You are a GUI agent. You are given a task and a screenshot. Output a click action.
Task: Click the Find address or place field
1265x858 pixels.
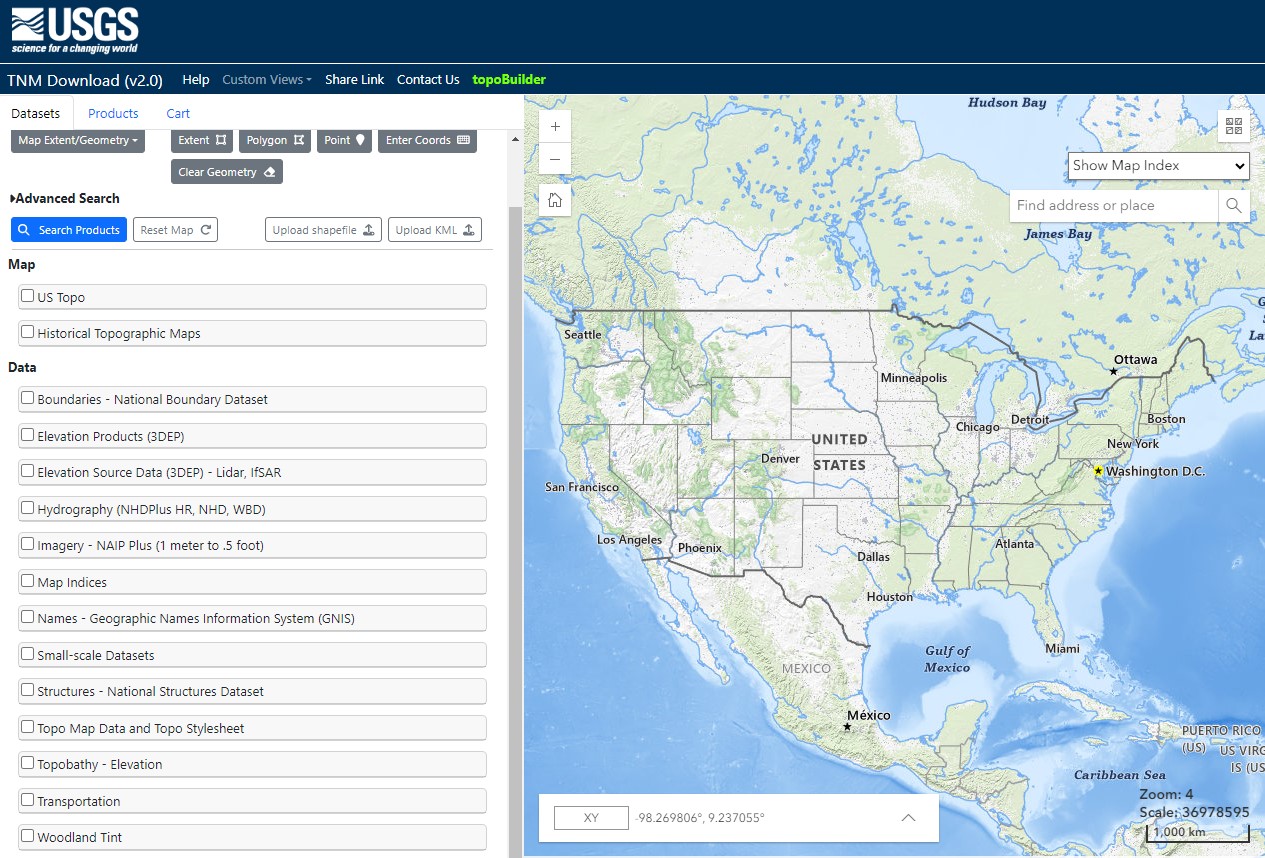[x=1114, y=205]
